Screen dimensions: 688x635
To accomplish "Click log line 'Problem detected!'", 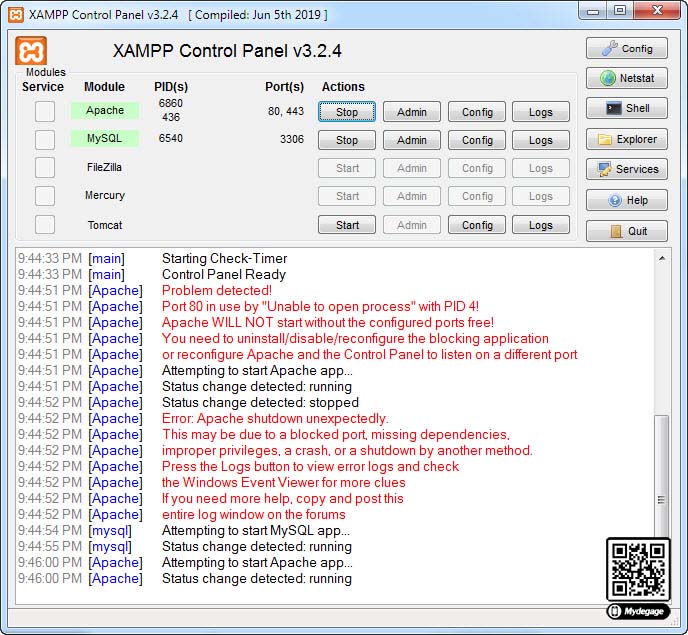I will [217, 291].
